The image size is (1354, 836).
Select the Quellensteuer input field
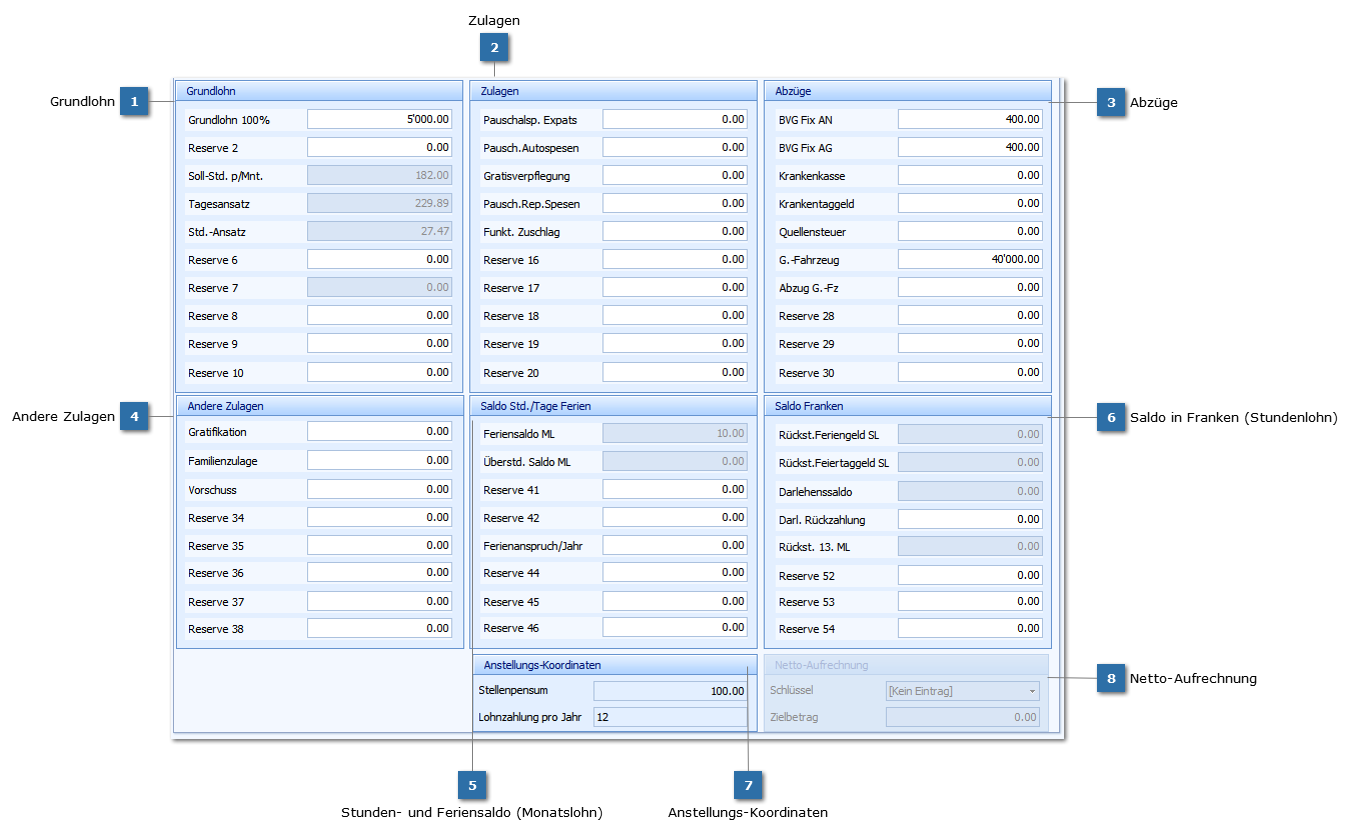969,231
